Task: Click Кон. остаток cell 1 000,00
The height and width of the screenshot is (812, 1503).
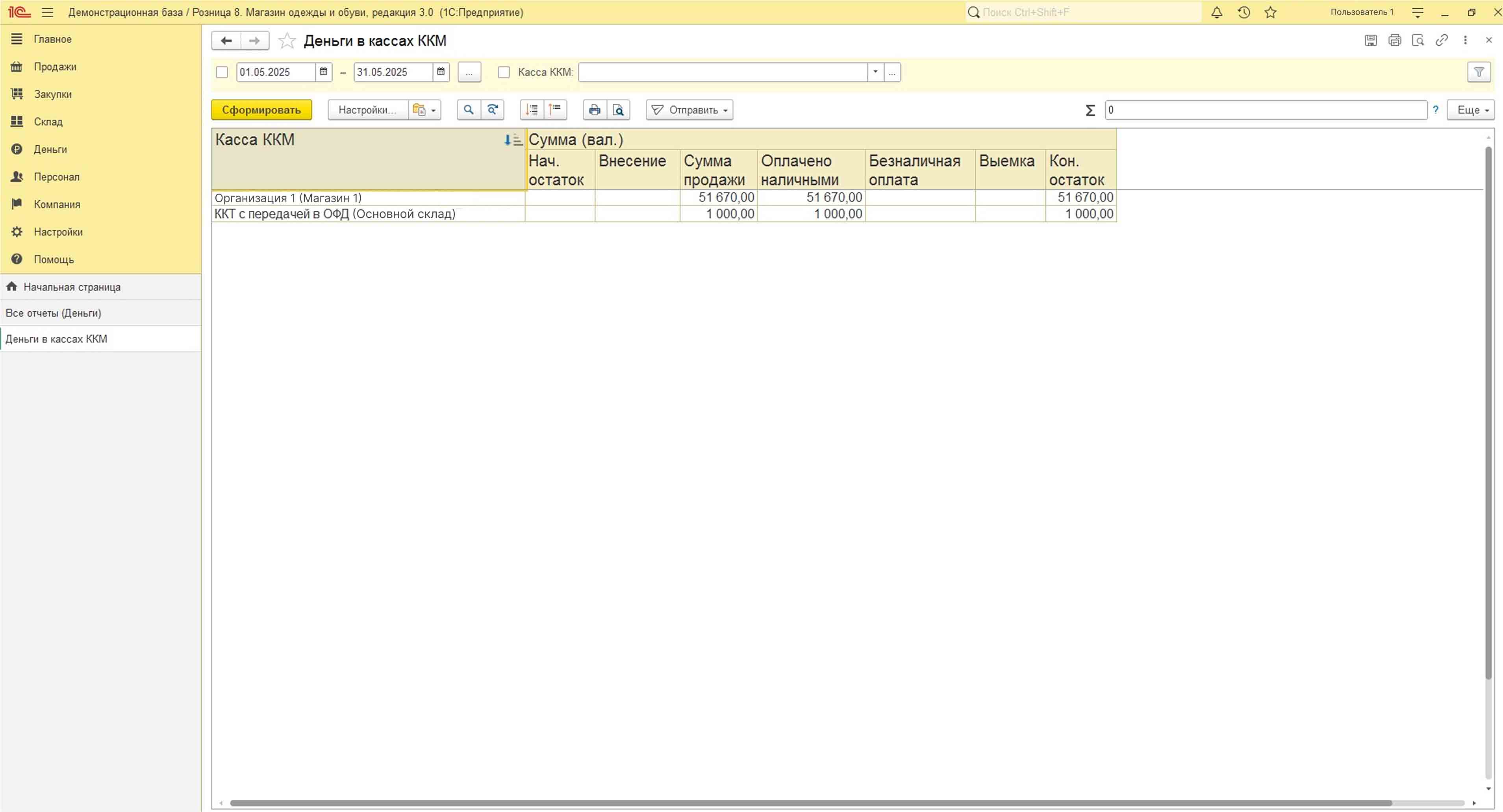Action: (1081, 214)
